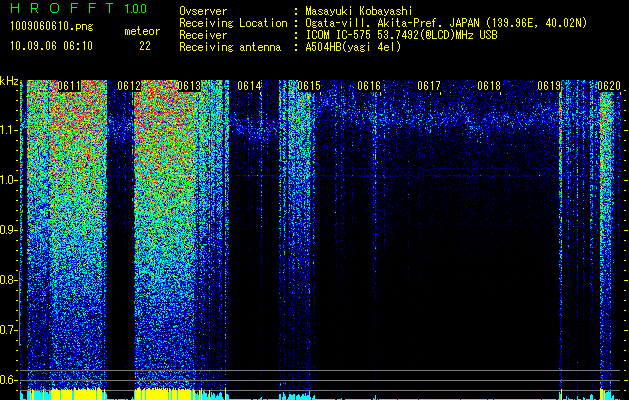The width and height of the screenshot is (629, 400).
Task: Click the Ovserver label
Action: pos(203,11)
